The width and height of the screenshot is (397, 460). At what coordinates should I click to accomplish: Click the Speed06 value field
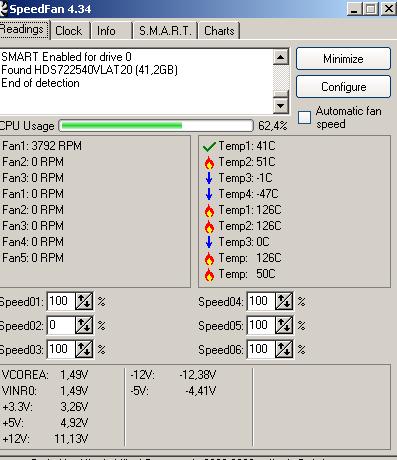pos(261,349)
